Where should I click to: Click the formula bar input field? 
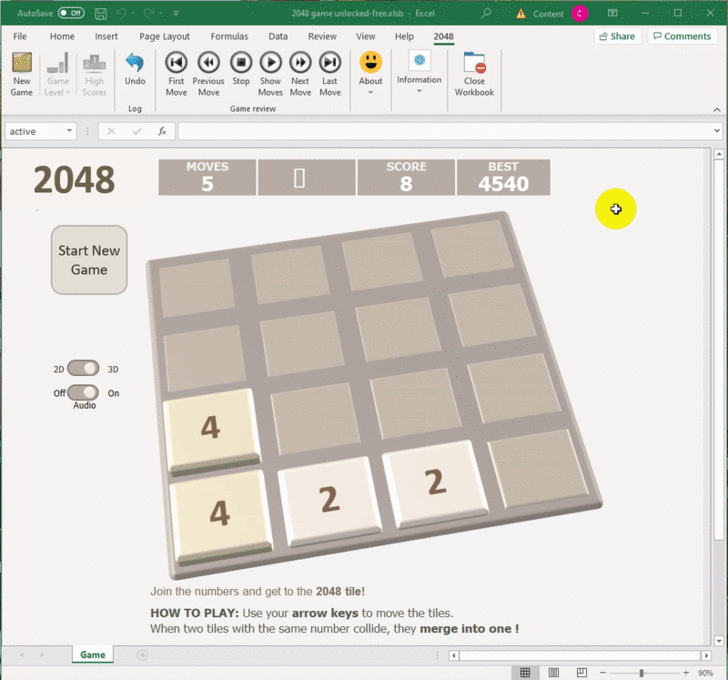pos(444,131)
